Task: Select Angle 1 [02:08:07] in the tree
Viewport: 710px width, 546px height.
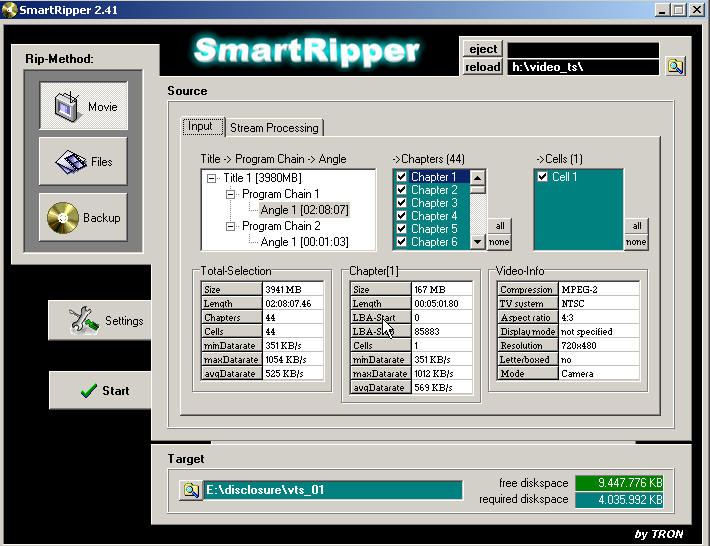Action: (304, 210)
